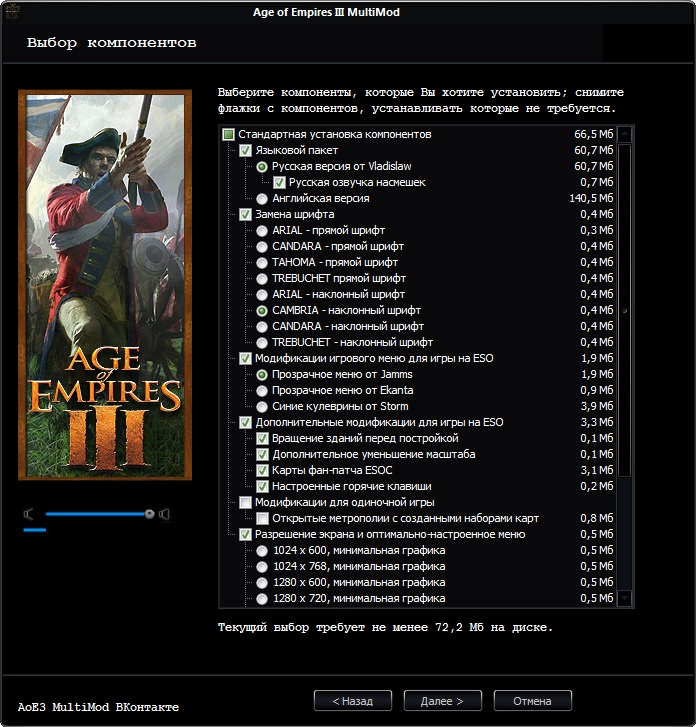Select 'Синие кулеврины от Storm' radio button
This screenshot has height=727, width=696.
click(262, 407)
